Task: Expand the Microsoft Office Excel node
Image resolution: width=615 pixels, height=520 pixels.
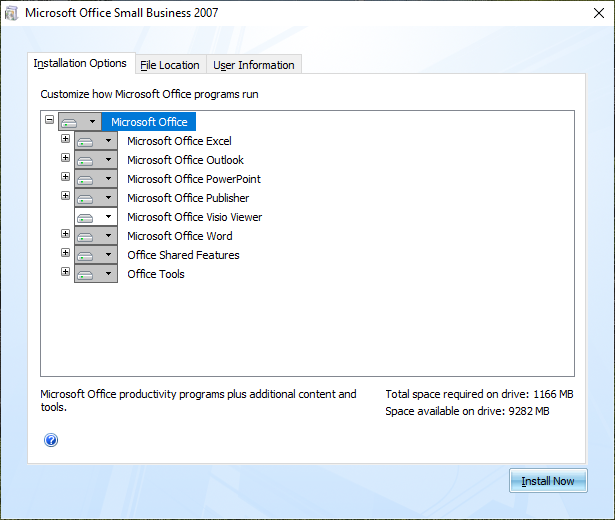Action: [x=66, y=138]
